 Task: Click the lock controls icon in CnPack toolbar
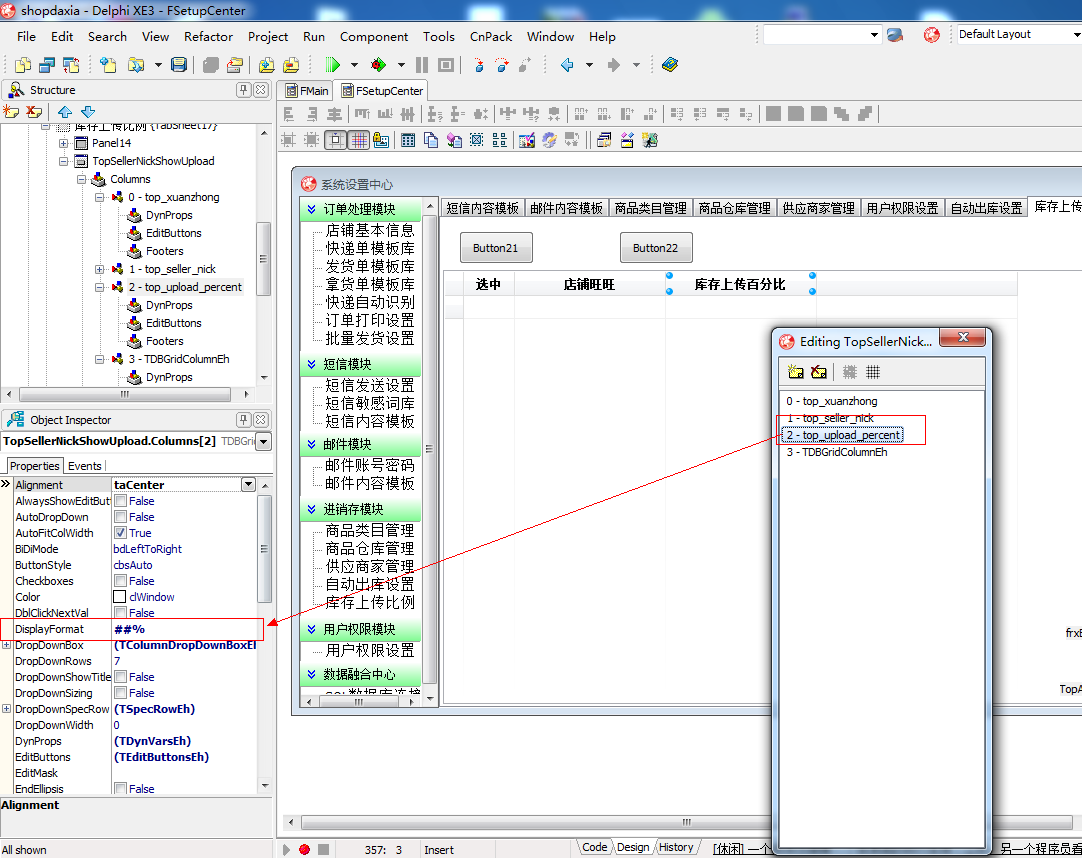coord(381,140)
